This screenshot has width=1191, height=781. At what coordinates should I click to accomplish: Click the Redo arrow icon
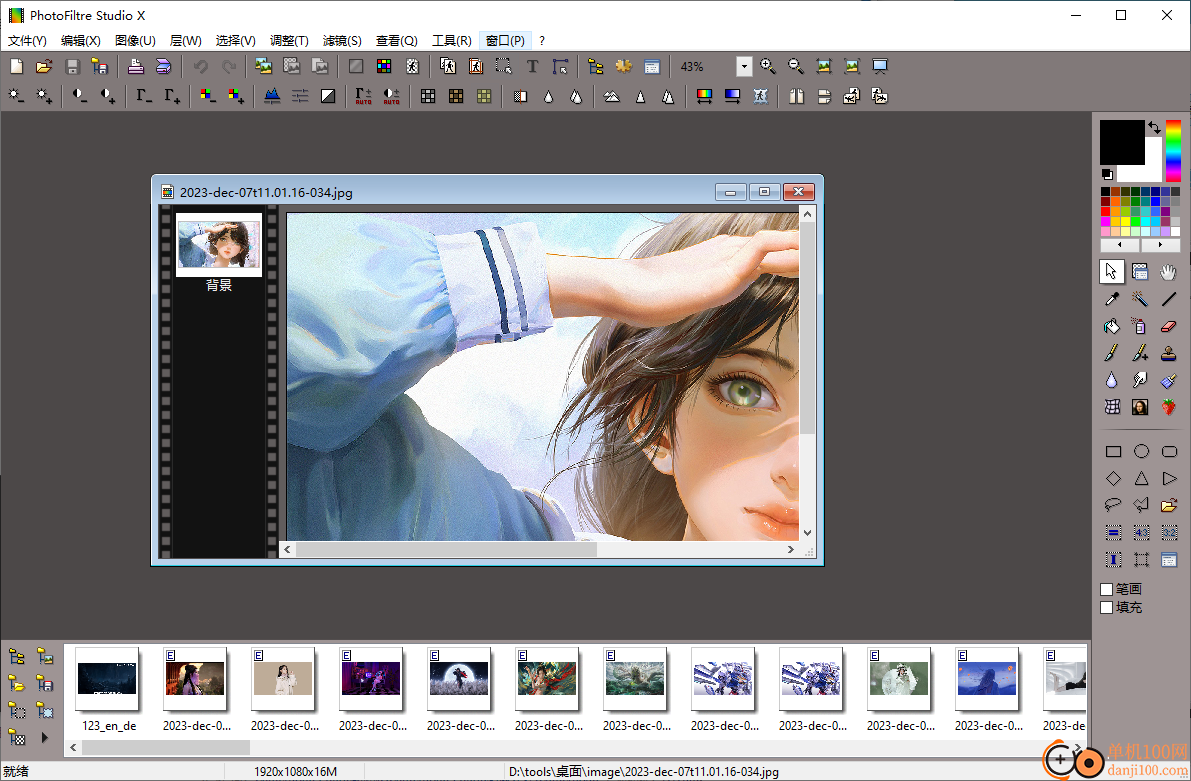[x=229, y=67]
